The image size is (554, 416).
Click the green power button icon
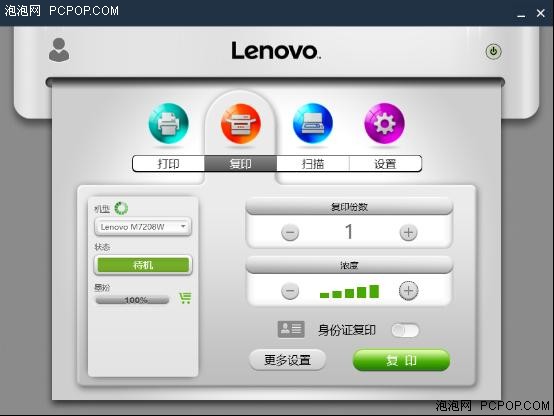click(x=493, y=52)
